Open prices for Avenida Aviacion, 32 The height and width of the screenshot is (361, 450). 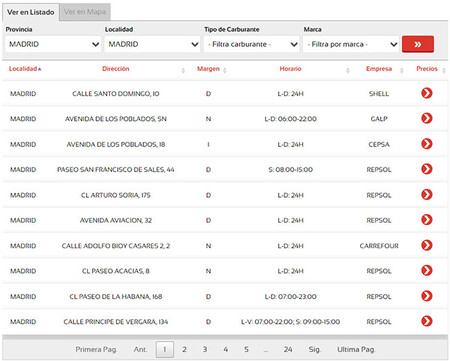point(427,220)
